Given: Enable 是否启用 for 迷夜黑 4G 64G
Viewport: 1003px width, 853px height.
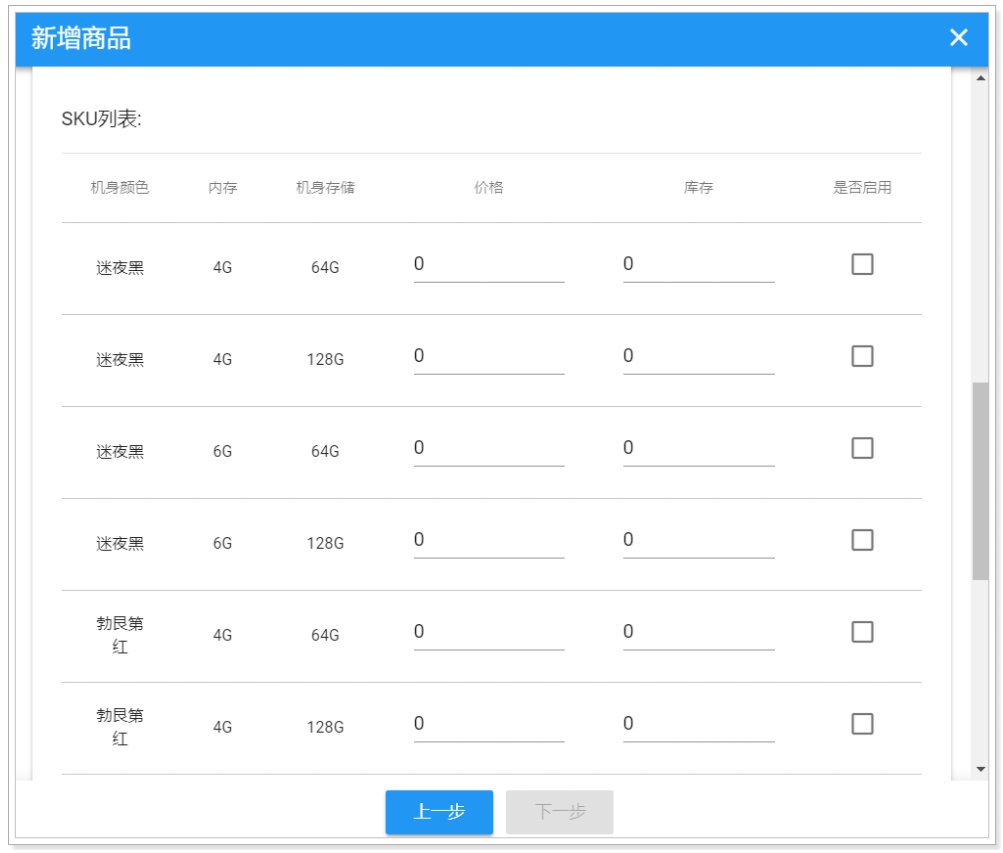Looking at the screenshot, I should click(x=861, y=264).
